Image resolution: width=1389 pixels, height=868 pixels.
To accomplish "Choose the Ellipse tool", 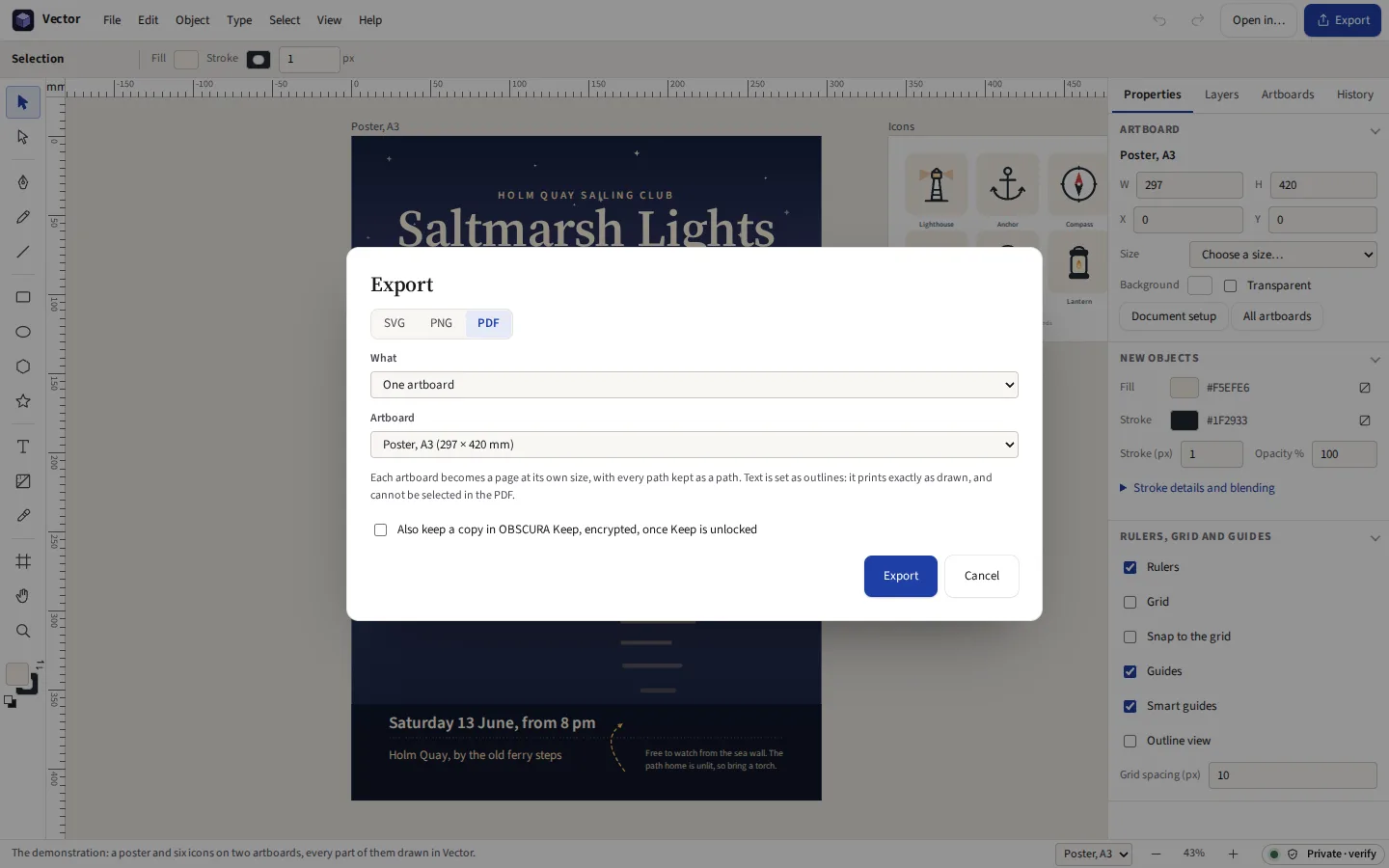I will [23, 332].
